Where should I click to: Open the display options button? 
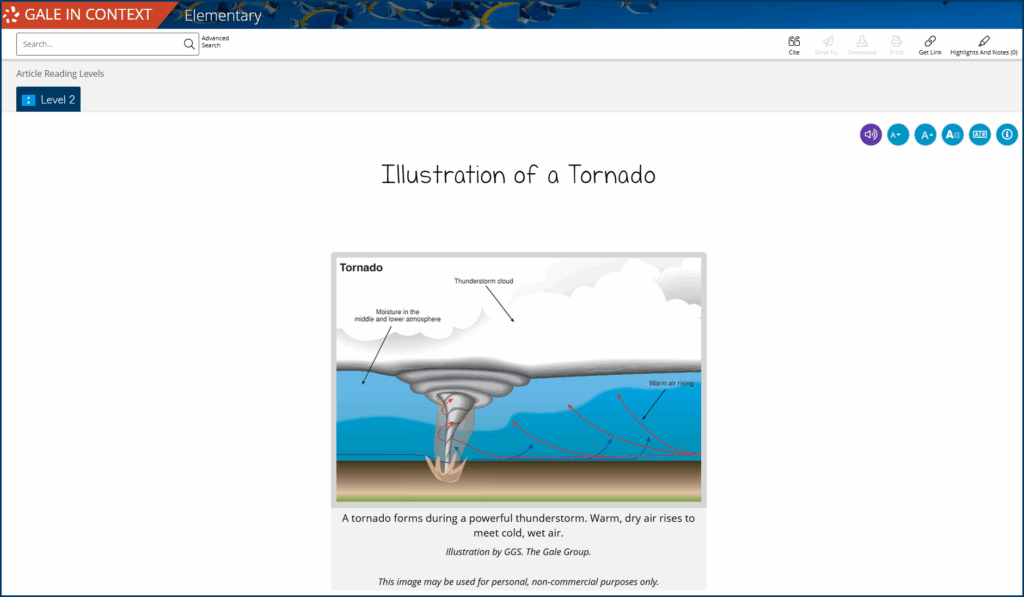952,134
